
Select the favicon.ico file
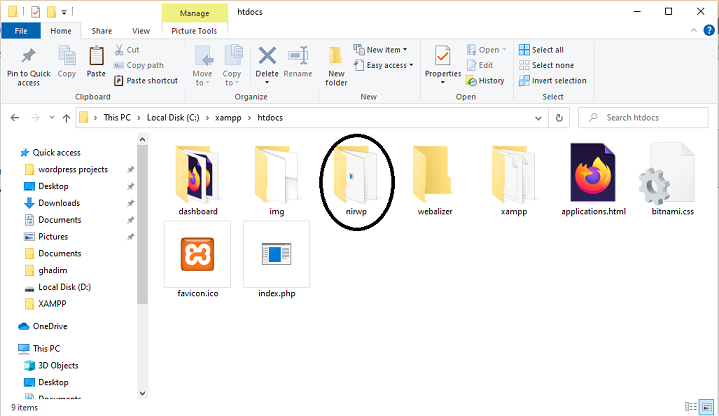[198, 260]
